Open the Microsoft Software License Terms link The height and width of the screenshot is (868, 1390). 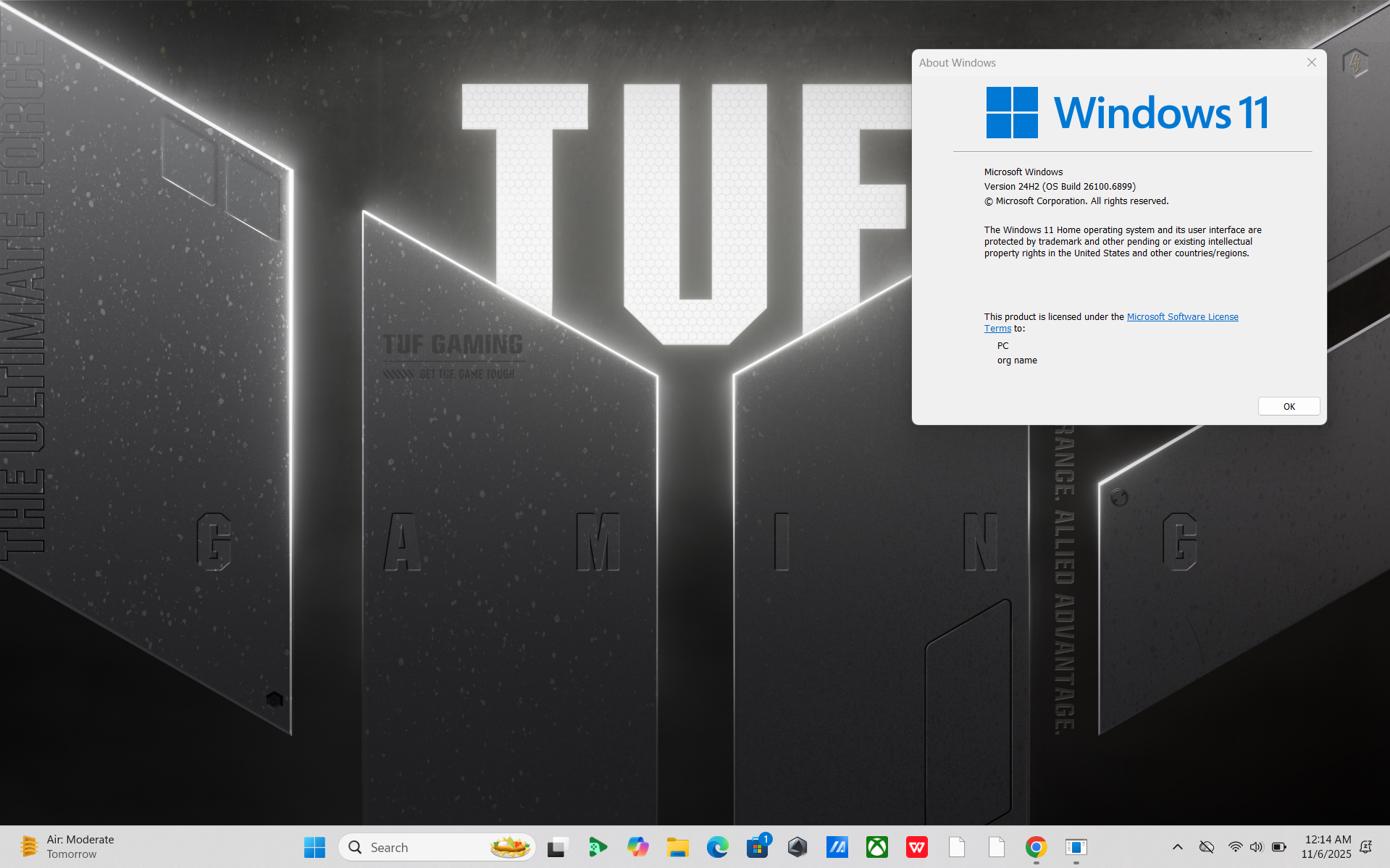pyautogui.click(x=1182, y=317)
